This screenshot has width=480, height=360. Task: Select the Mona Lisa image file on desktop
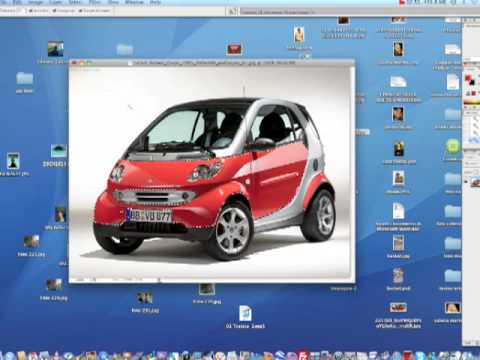point(399,149)
